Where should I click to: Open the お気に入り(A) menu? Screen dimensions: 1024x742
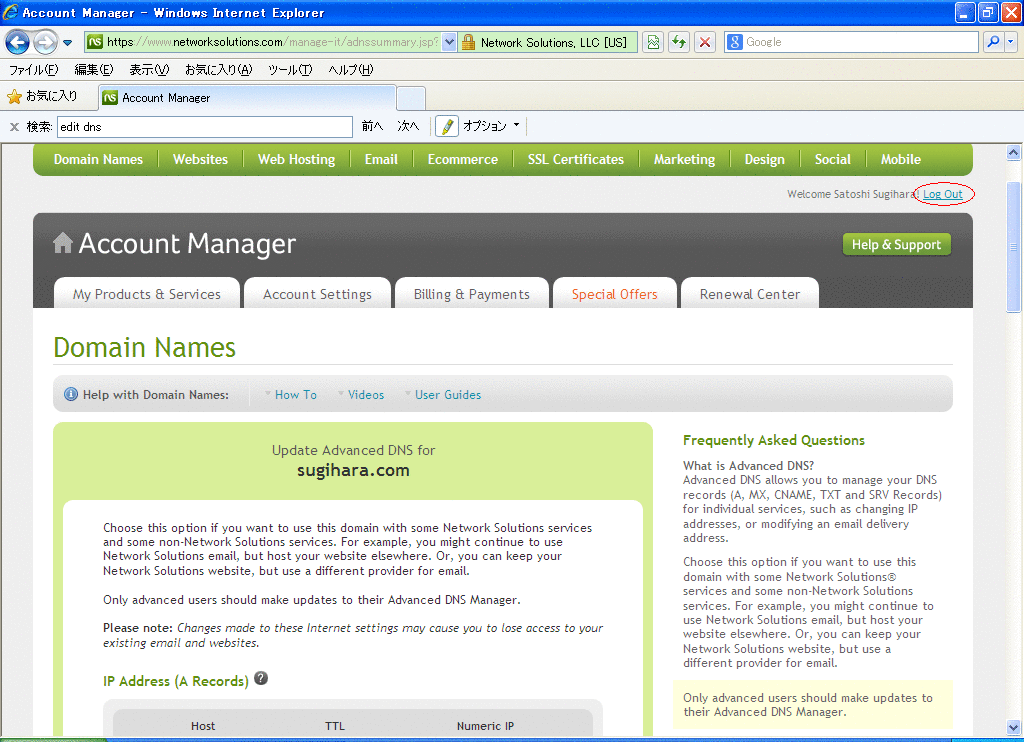[218, 70]
